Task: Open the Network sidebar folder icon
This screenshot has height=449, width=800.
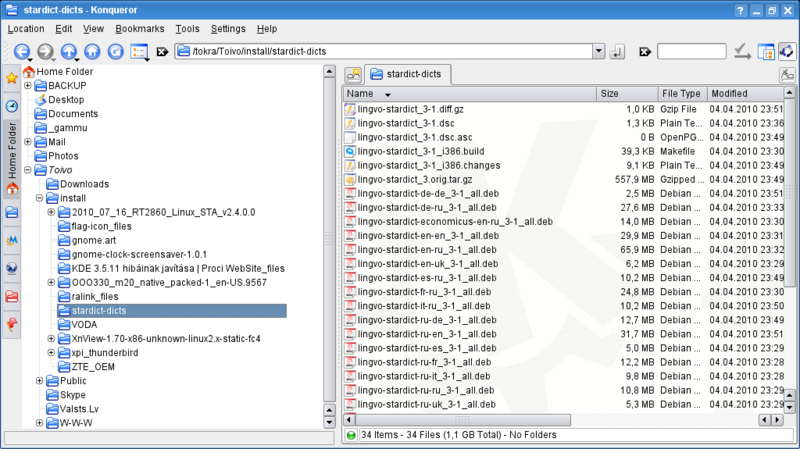Action: (x=12, y=212)
